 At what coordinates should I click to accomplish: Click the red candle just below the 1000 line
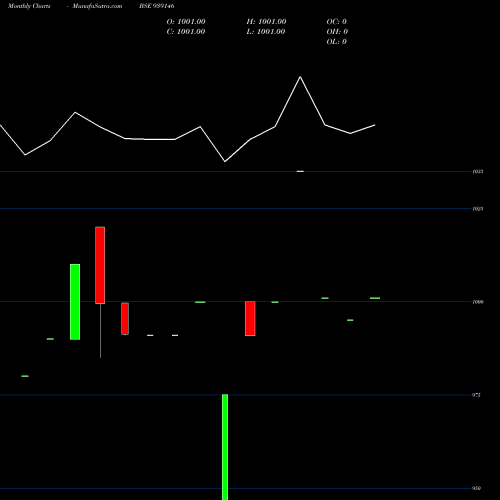[125, 319]
